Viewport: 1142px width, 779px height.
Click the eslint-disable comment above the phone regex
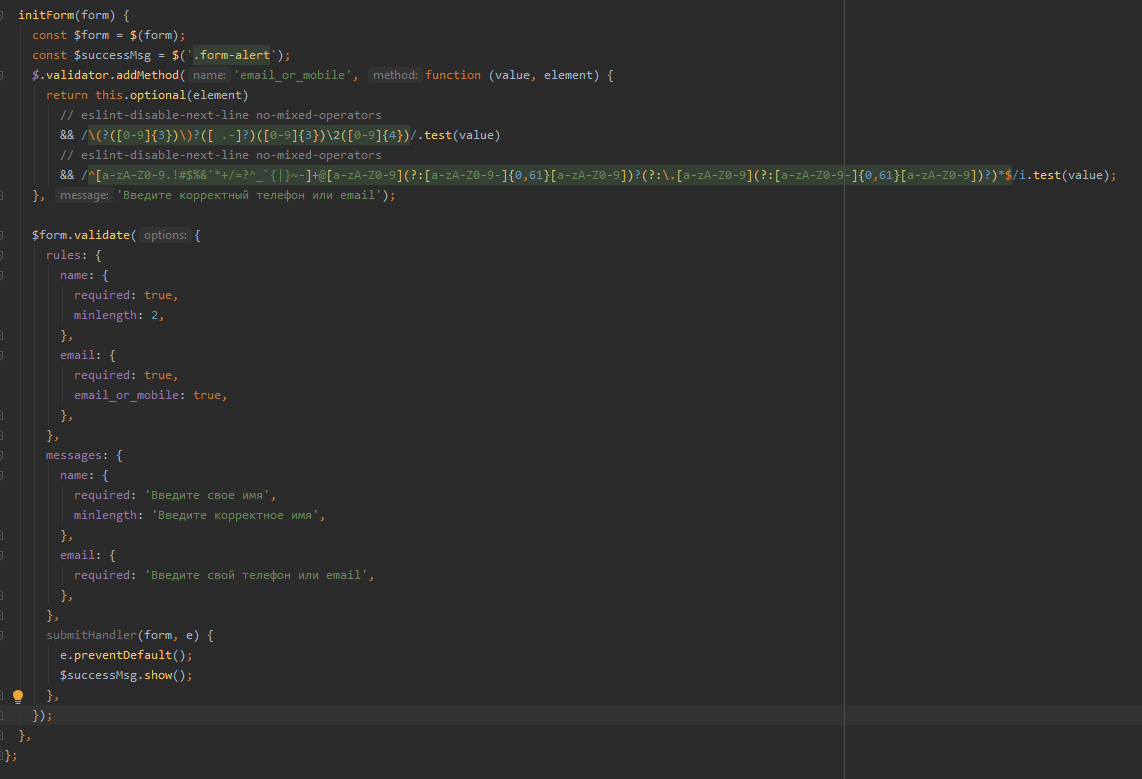pyautogui.click(x=221, y=115)
